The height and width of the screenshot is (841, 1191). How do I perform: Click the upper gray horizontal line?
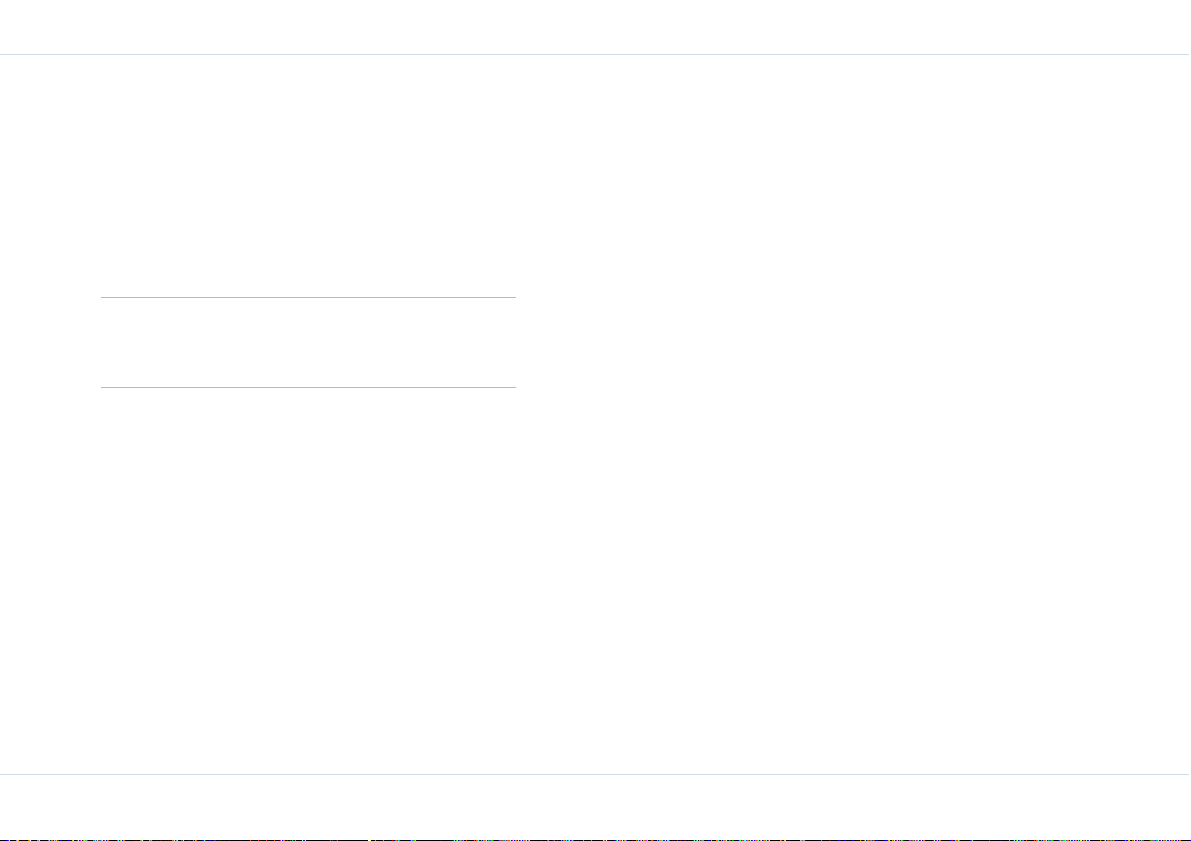coord(308,298)
